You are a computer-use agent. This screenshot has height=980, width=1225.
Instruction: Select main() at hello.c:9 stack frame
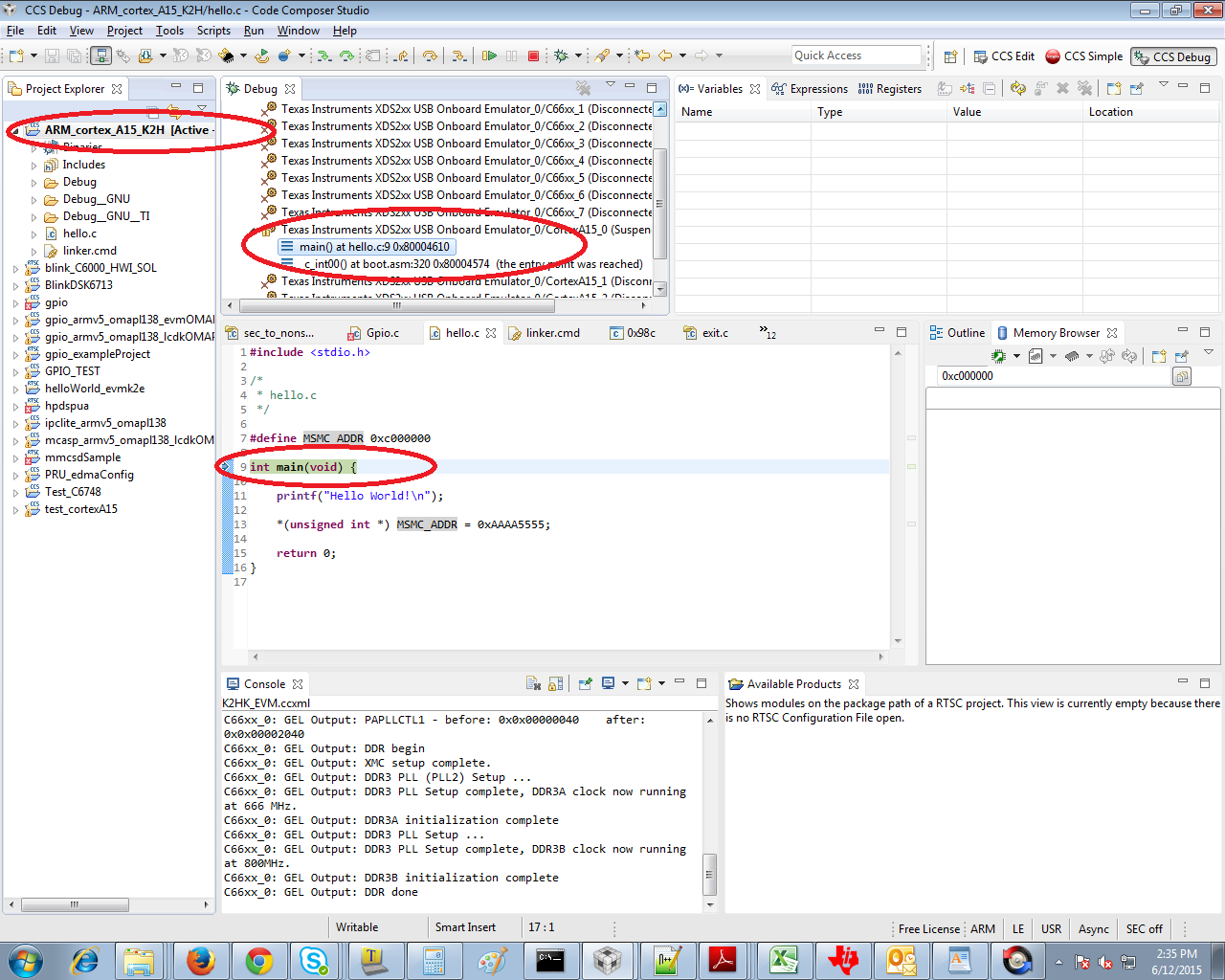click(x=365, y=247)
